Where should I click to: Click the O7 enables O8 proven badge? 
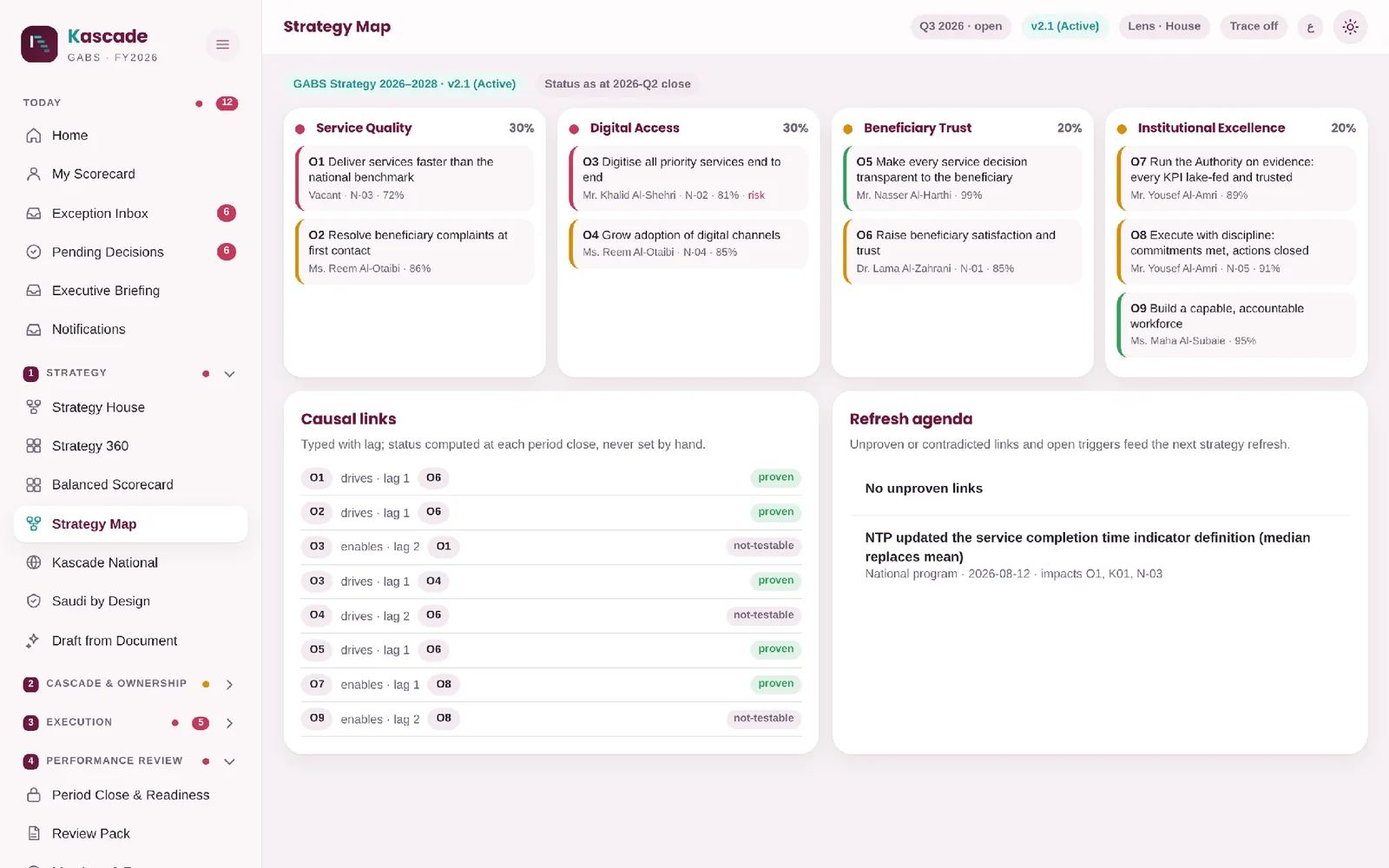[775, 684]
